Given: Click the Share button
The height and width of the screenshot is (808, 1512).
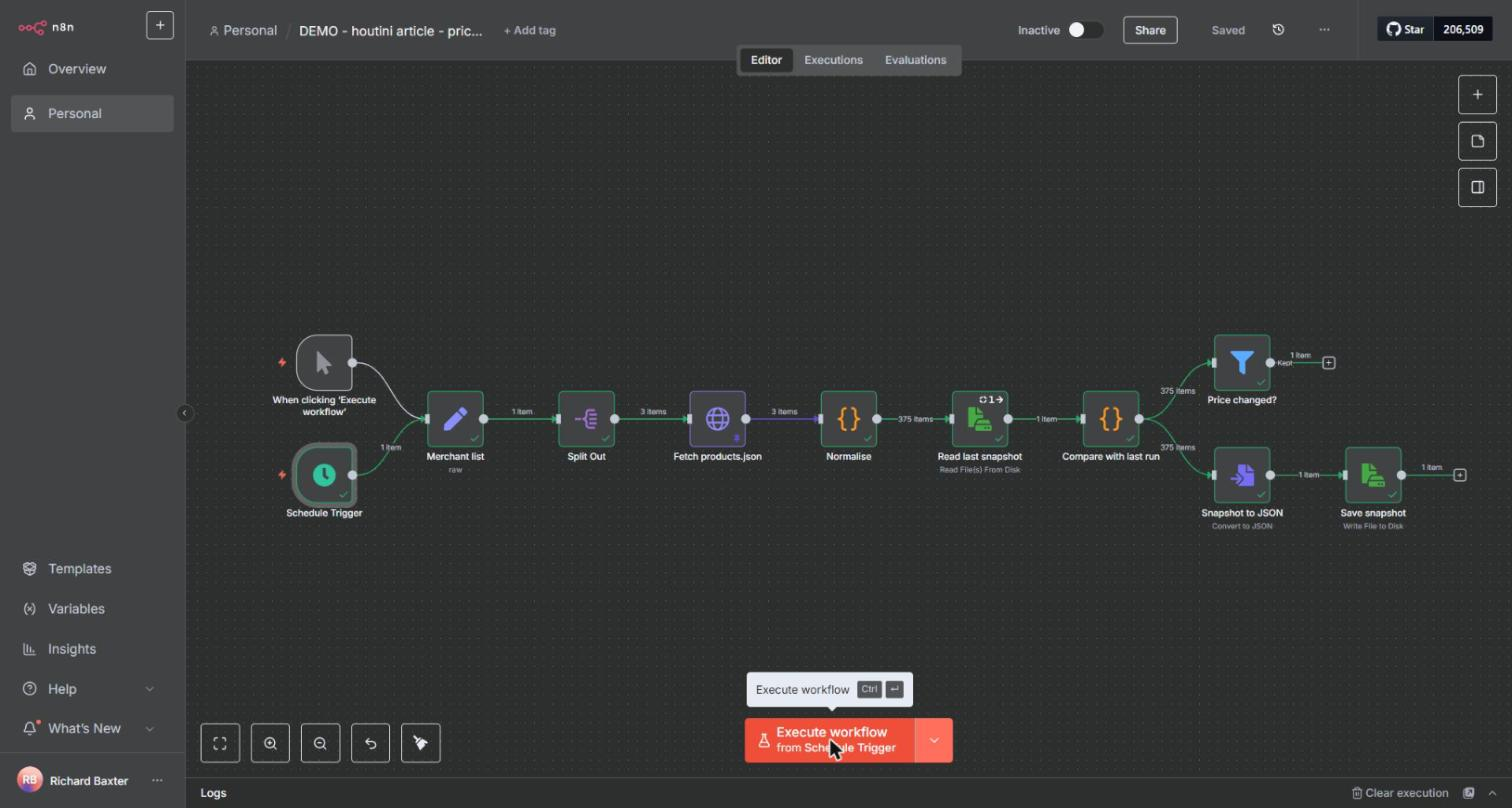Looking at the screenshot, I should [x=1150, y=30].
